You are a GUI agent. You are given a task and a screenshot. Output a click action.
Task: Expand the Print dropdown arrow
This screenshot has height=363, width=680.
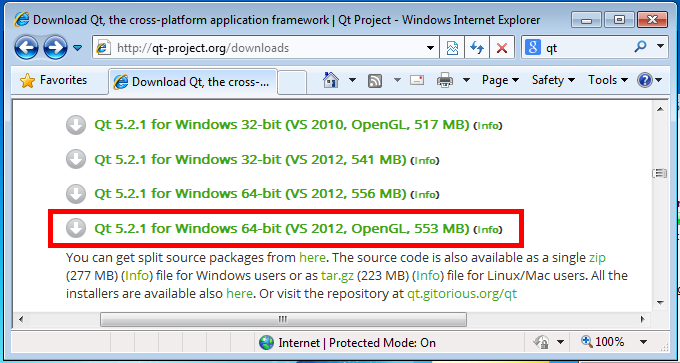tap(466, 80)
